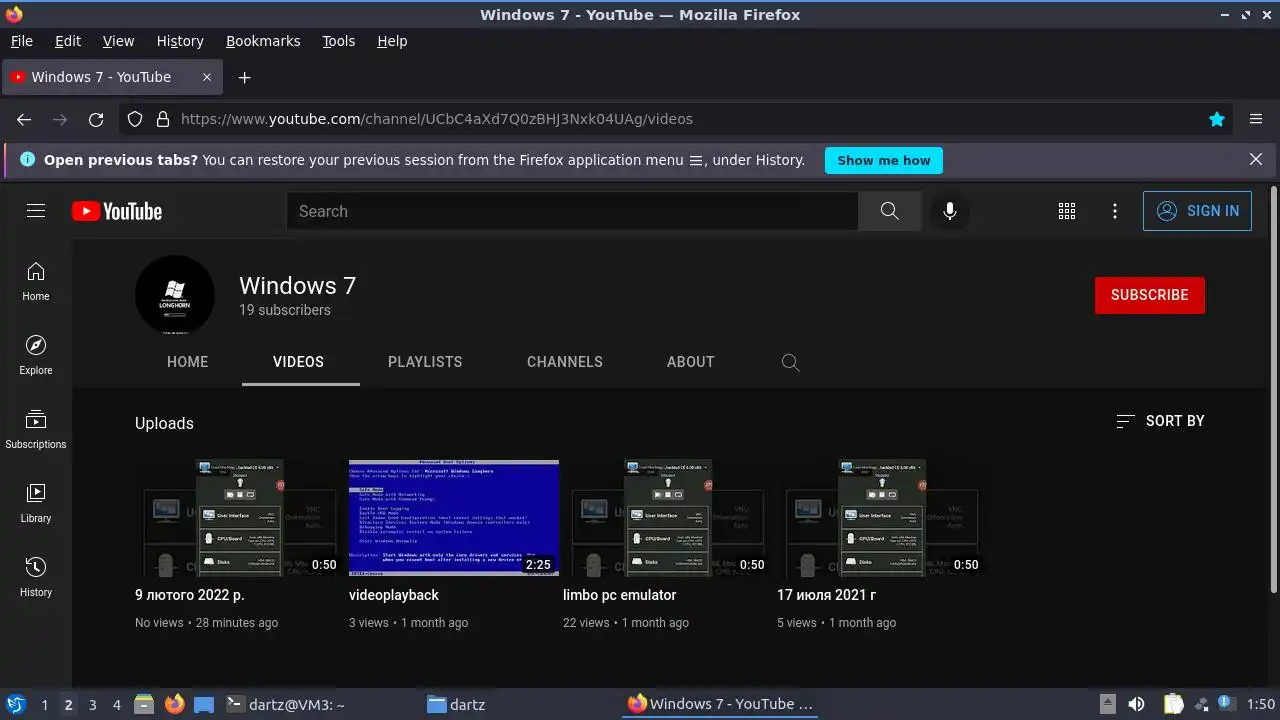Open Explore in sidebar
The image size is (1280, 720).
point(36,355)
